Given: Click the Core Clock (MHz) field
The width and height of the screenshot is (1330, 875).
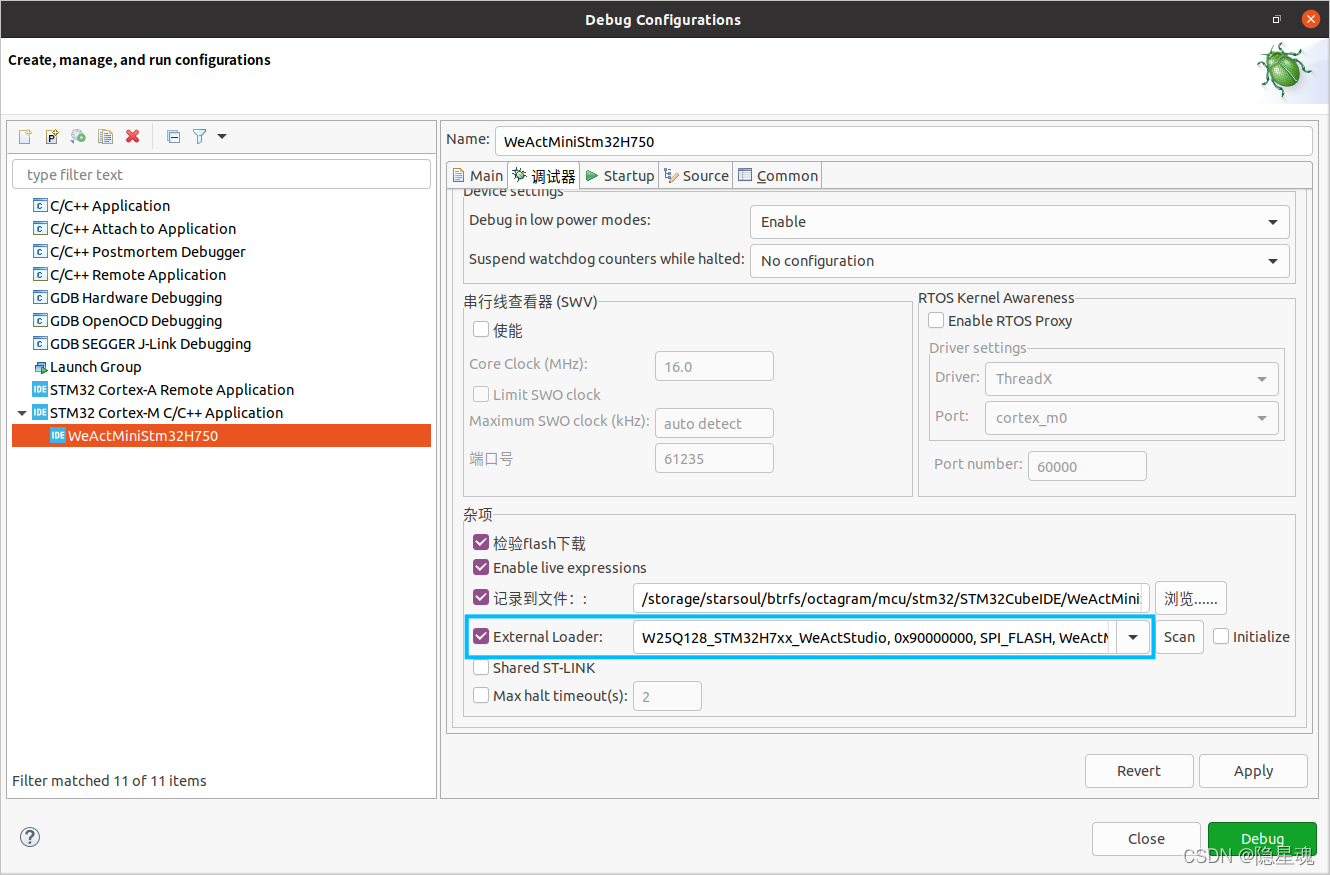Looking at the screenshot, I should [x=714, y=366].
